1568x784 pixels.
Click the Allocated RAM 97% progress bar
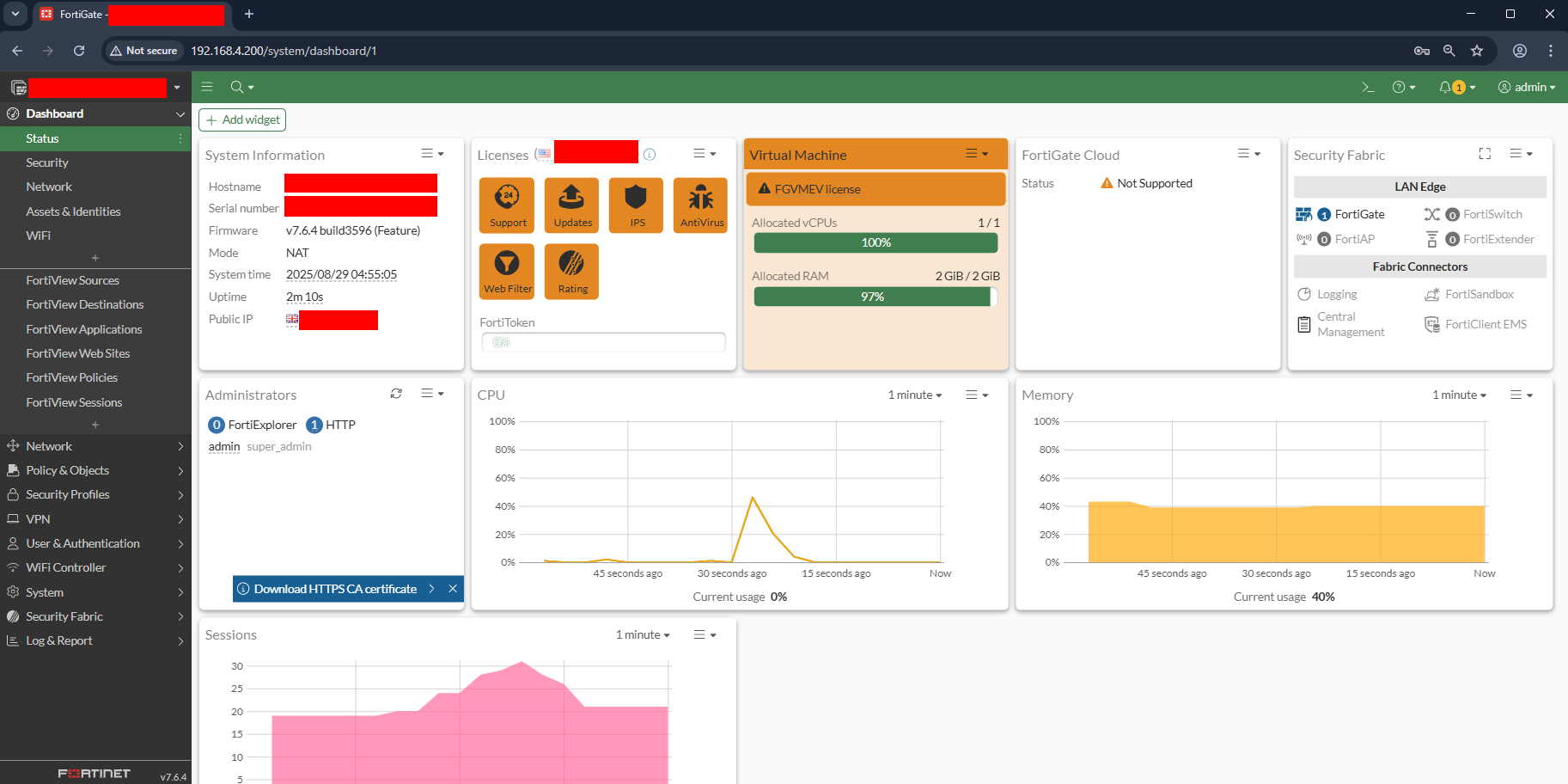[876, 297]
